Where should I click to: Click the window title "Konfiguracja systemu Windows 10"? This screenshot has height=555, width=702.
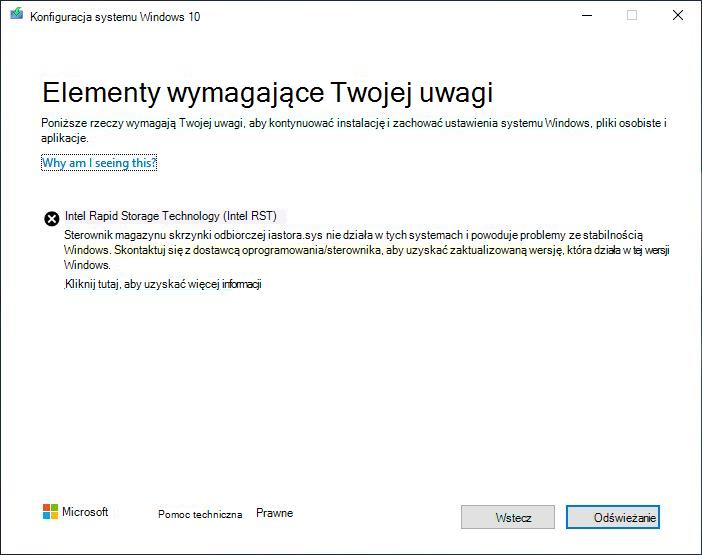pyautogui.click(x=115, y=17)
